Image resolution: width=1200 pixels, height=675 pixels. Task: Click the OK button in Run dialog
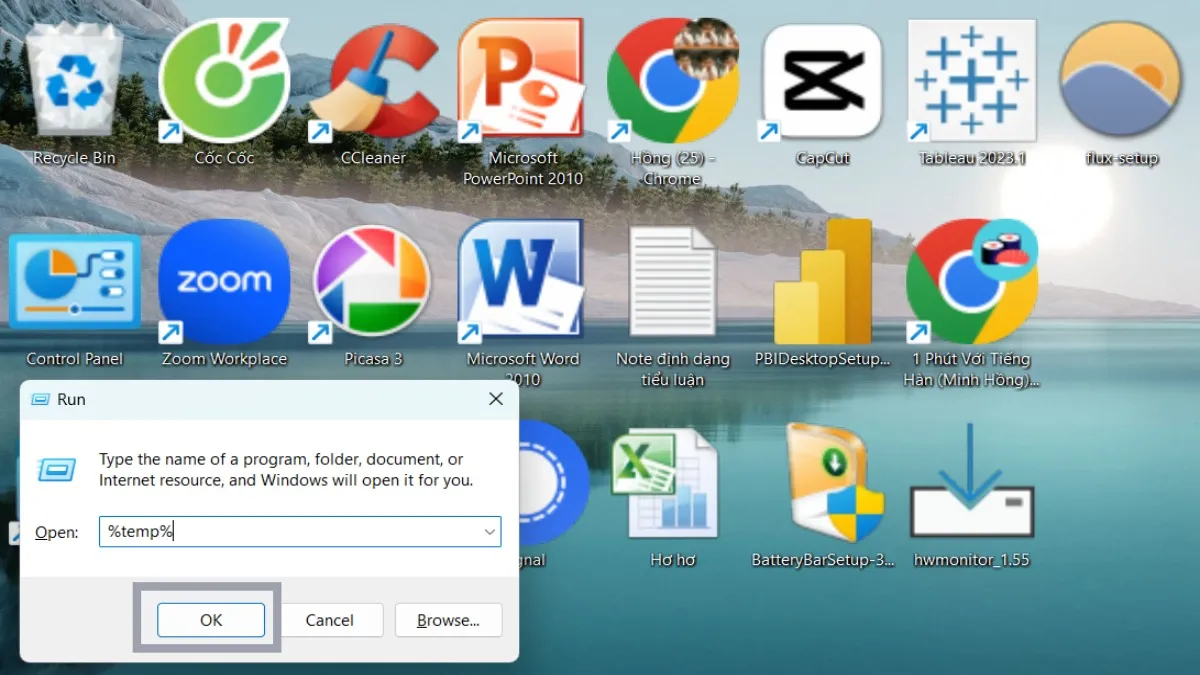click(211, 620)
